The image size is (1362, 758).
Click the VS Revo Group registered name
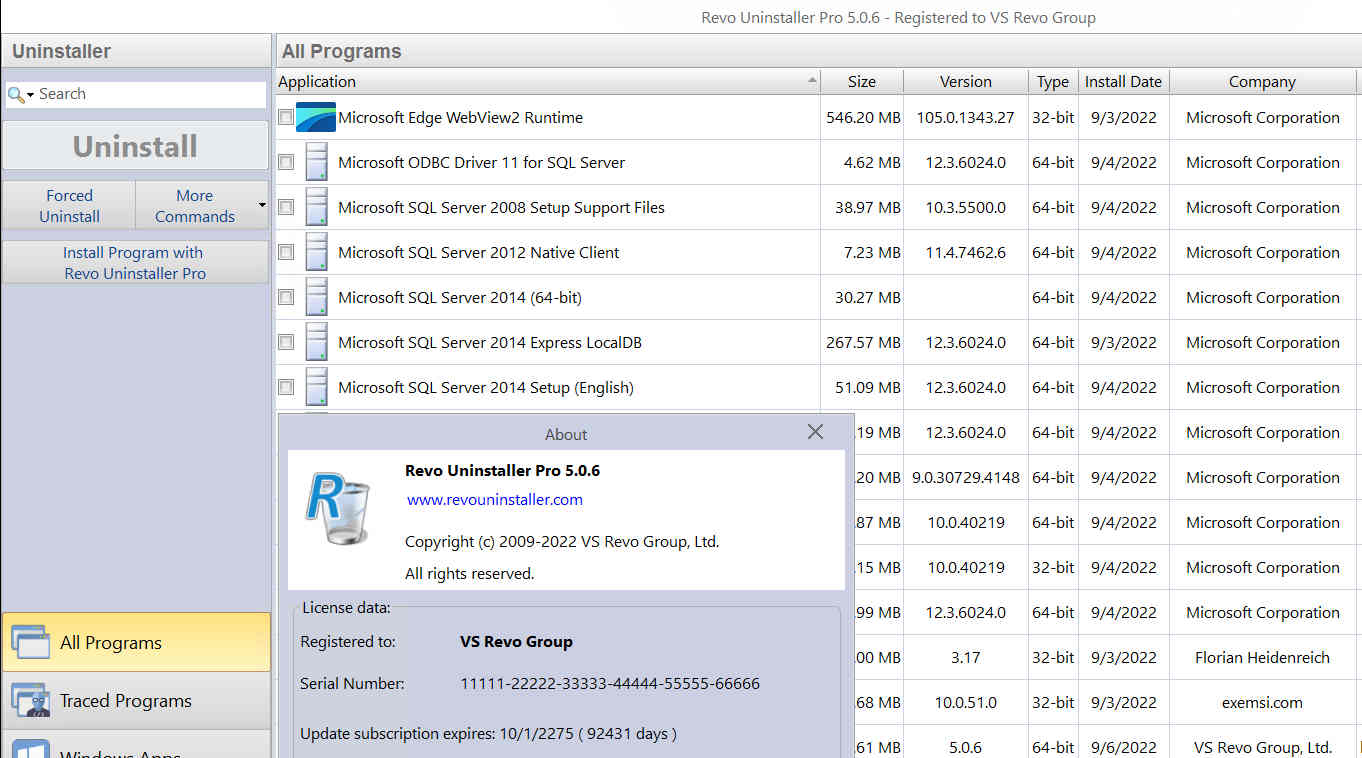pyautogui.click(x=516, y=642)
